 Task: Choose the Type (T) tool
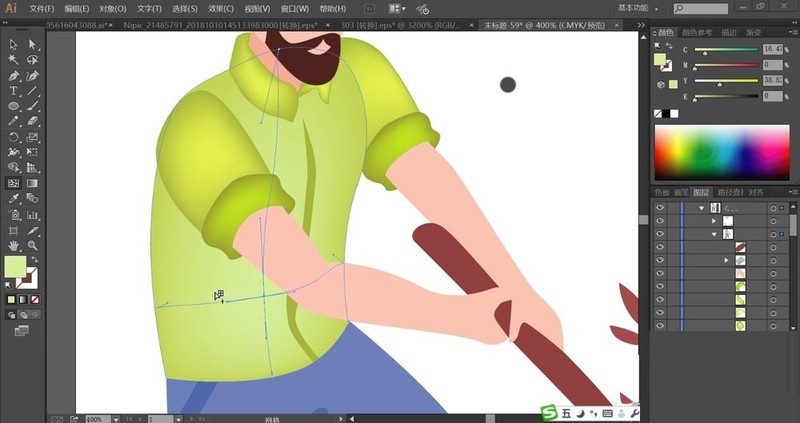(14, 90)
